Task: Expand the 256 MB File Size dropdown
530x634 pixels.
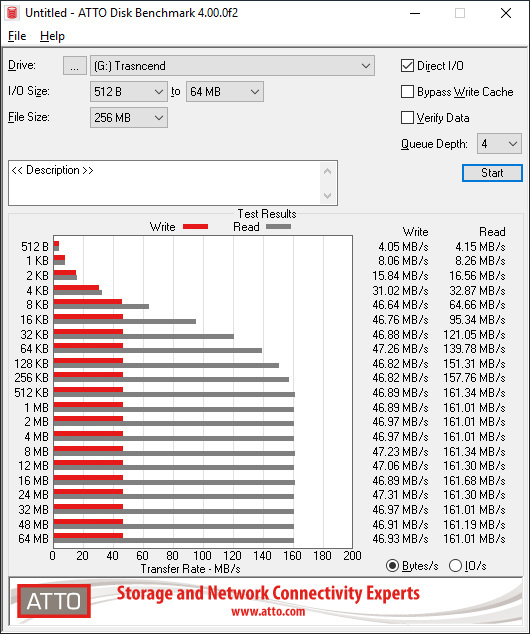Action: (129, 118)
